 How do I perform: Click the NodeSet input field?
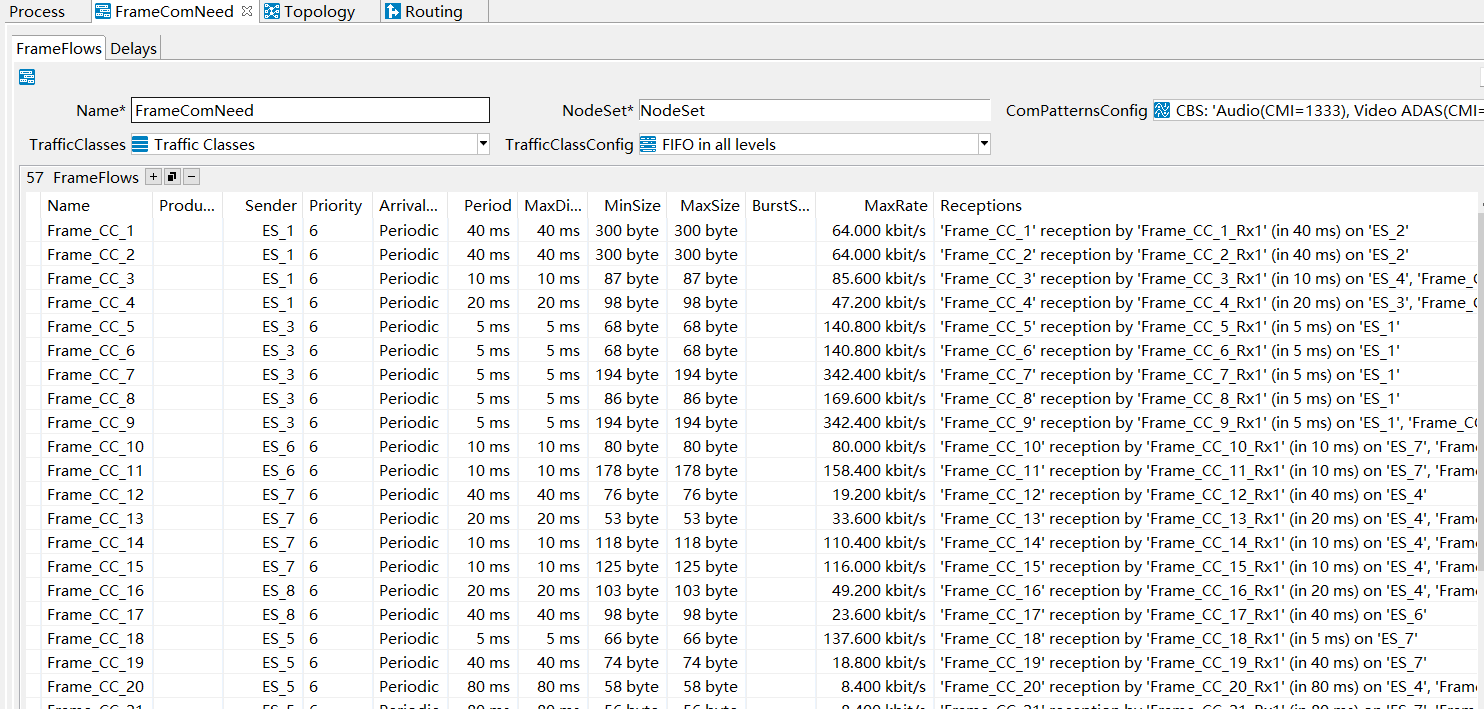(813, 111)
